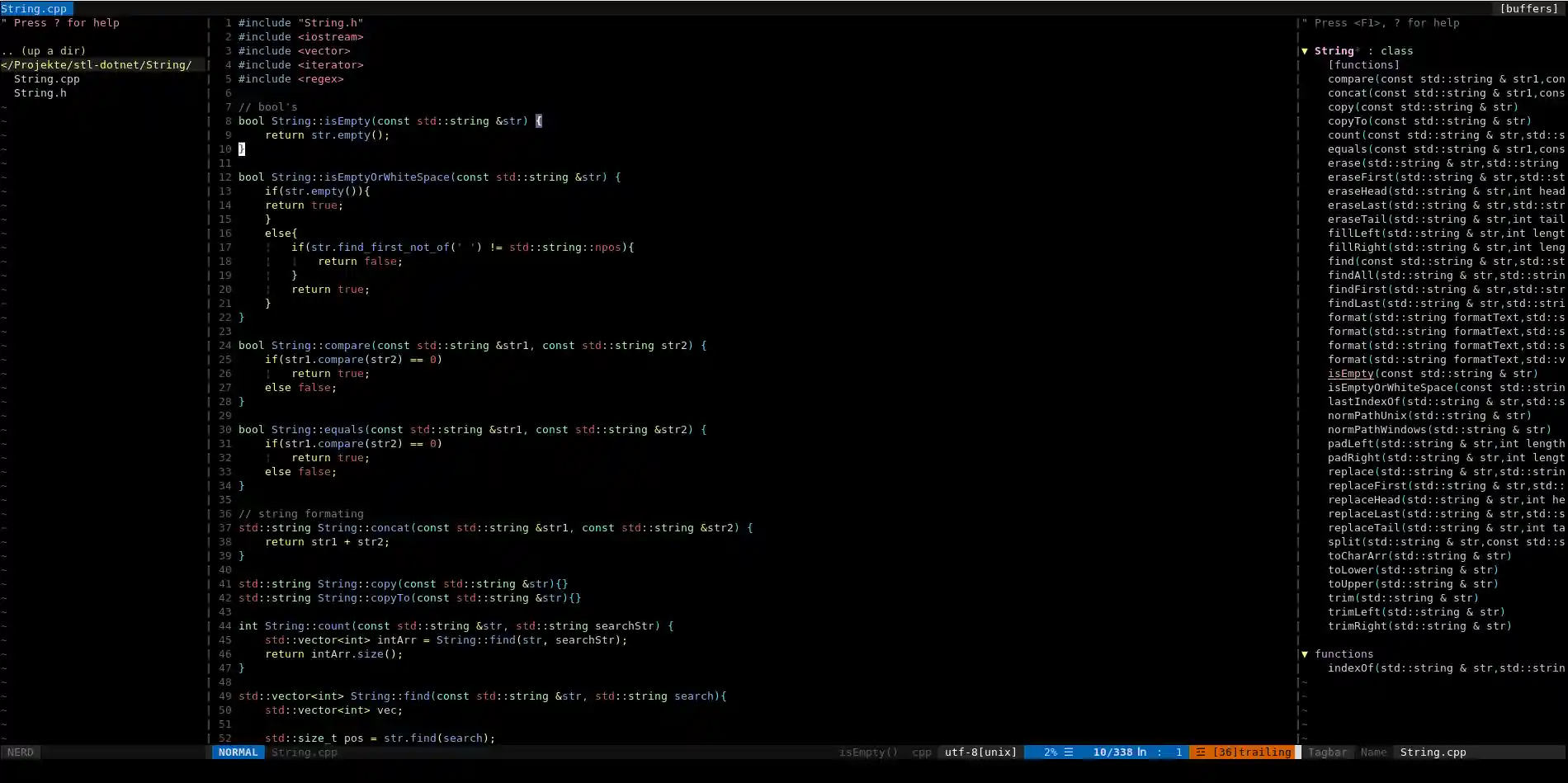Jump to isEmpty tag in Tagbar
Screen dimensions: 1568x783
[1350, 374]
